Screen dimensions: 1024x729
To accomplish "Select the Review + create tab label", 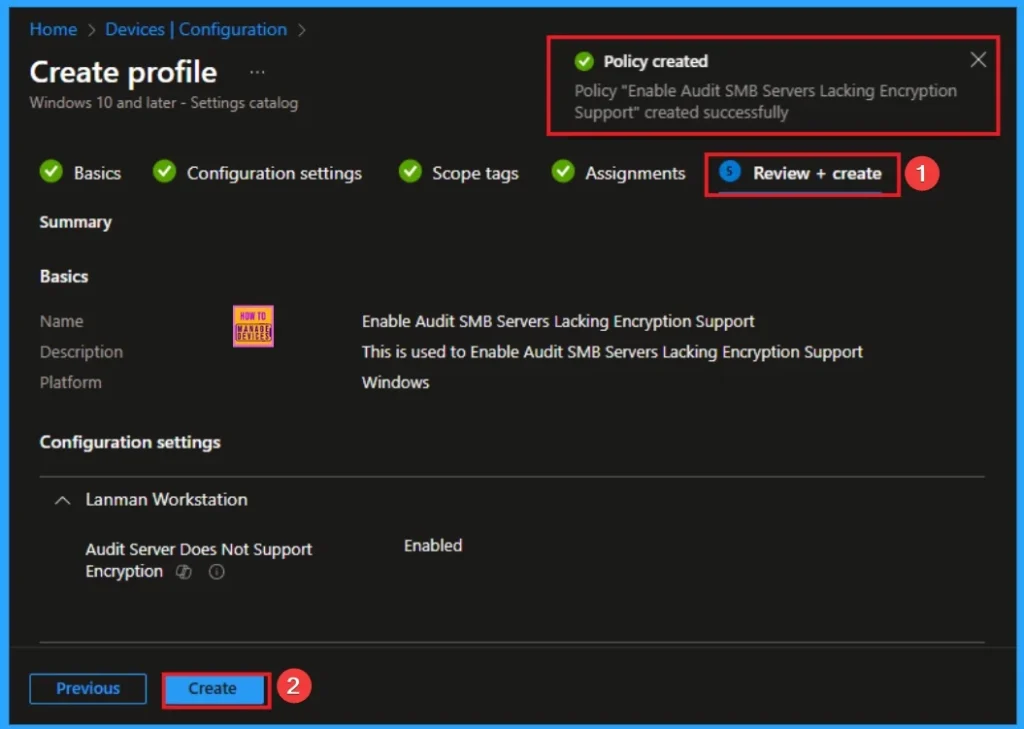I will pyautogui.click(x=817, y=173).
